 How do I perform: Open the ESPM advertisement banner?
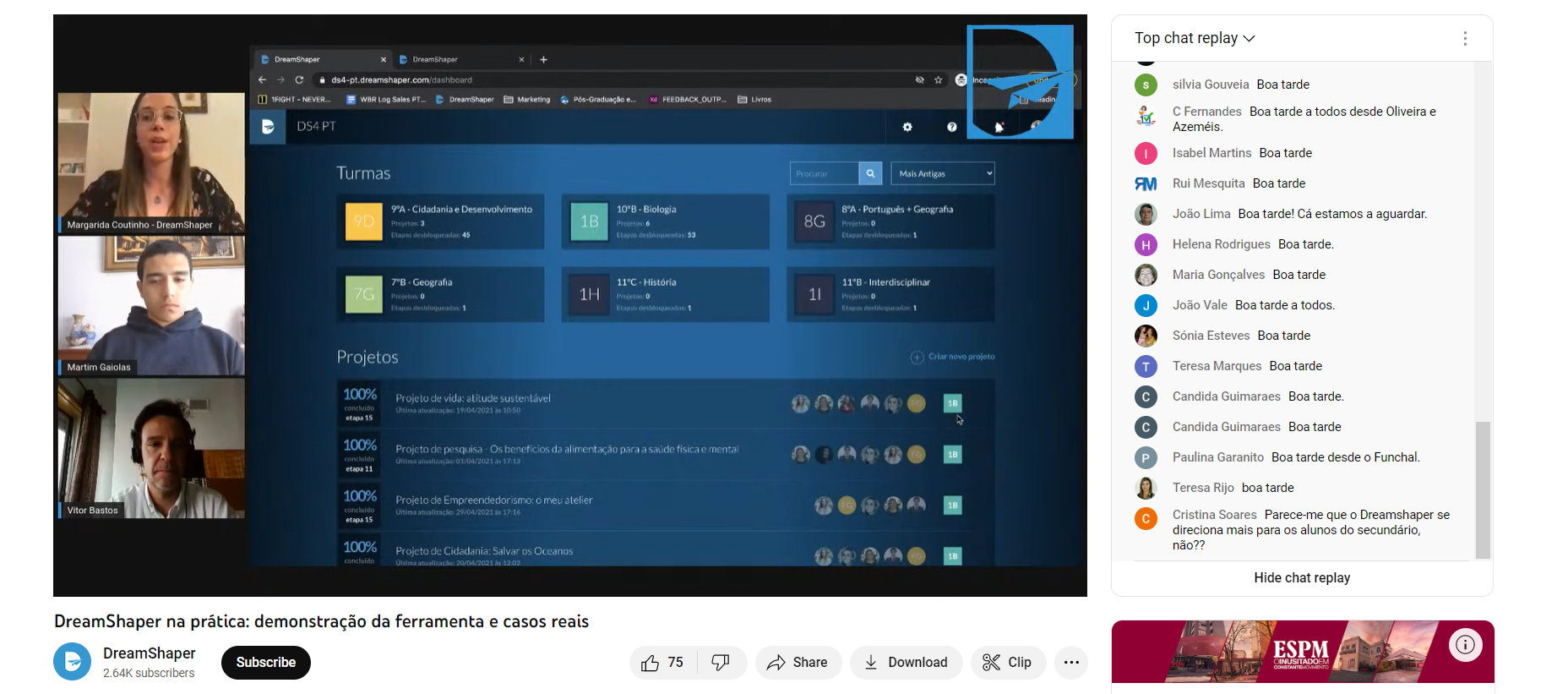(1303, 652)
